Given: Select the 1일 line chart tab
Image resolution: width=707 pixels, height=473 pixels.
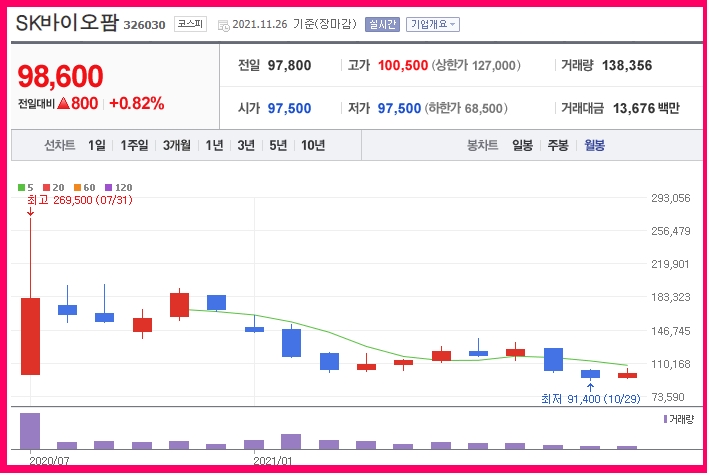Looking at the screenshot, I should 96,145.
